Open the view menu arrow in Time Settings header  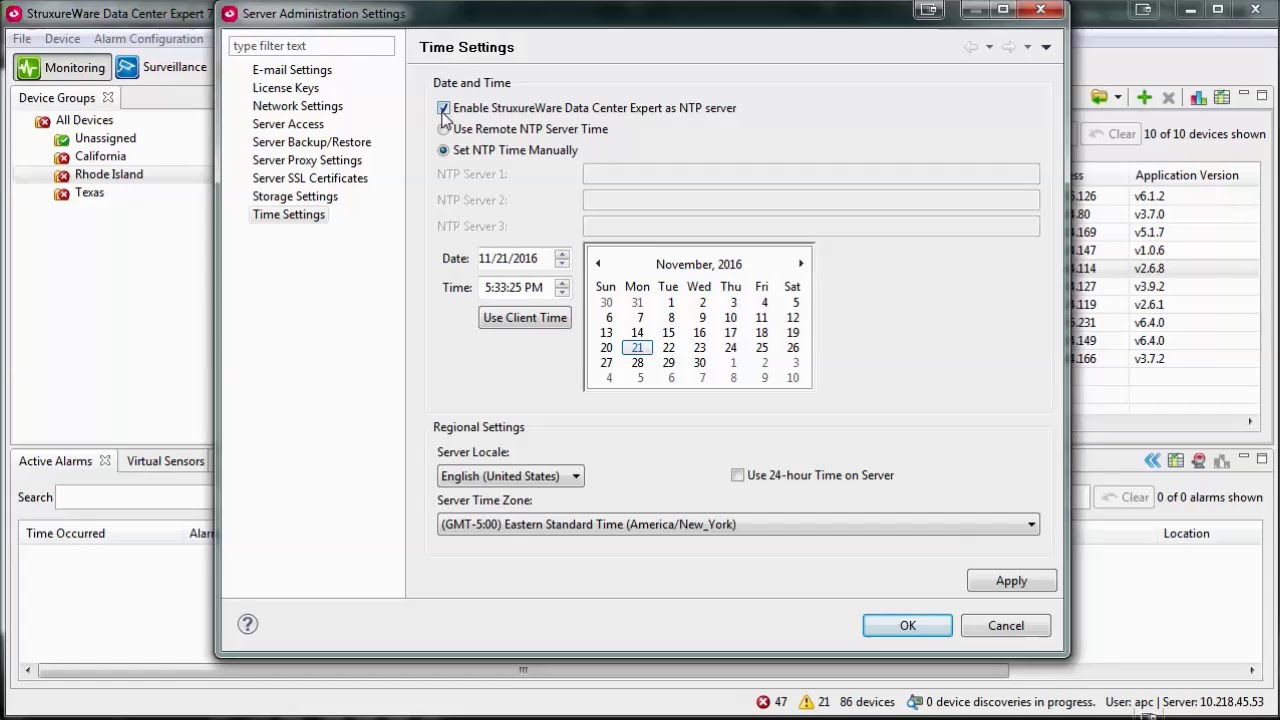click(x=1046, y=47)
